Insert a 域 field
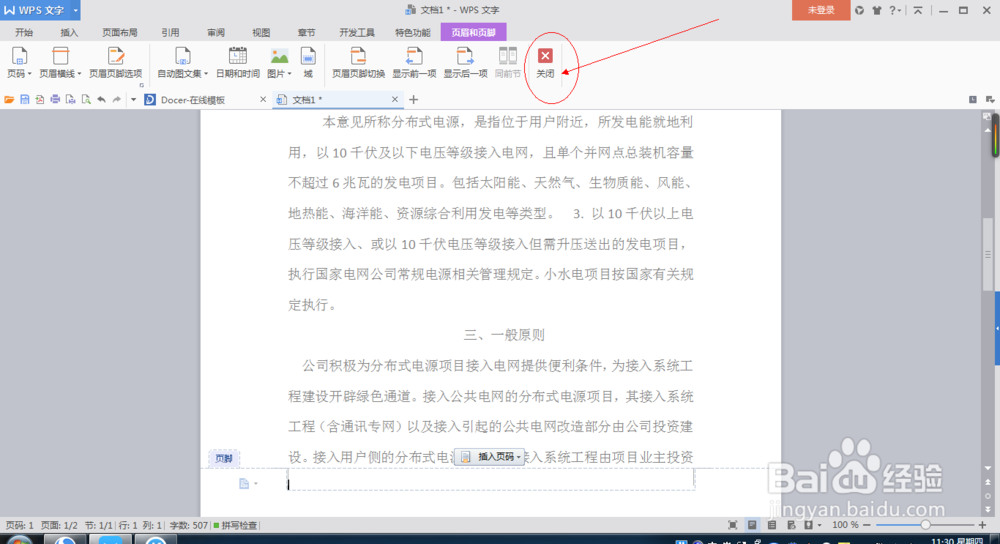The height and width of the screenshot is (544, 1000). (x=308, y=62)
